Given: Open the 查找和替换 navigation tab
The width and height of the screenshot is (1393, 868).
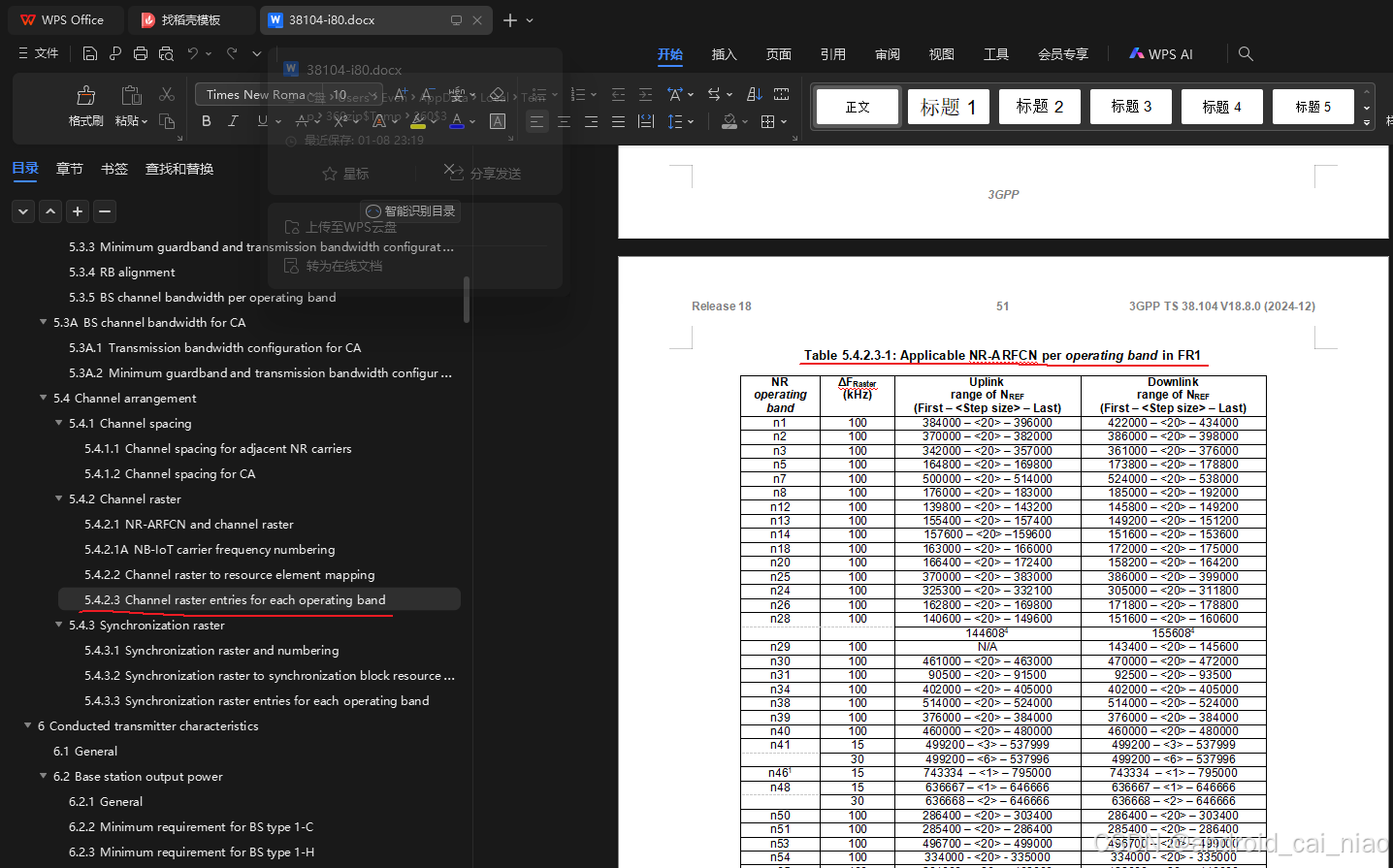Looking at the screenshot, I should (179, 169).
